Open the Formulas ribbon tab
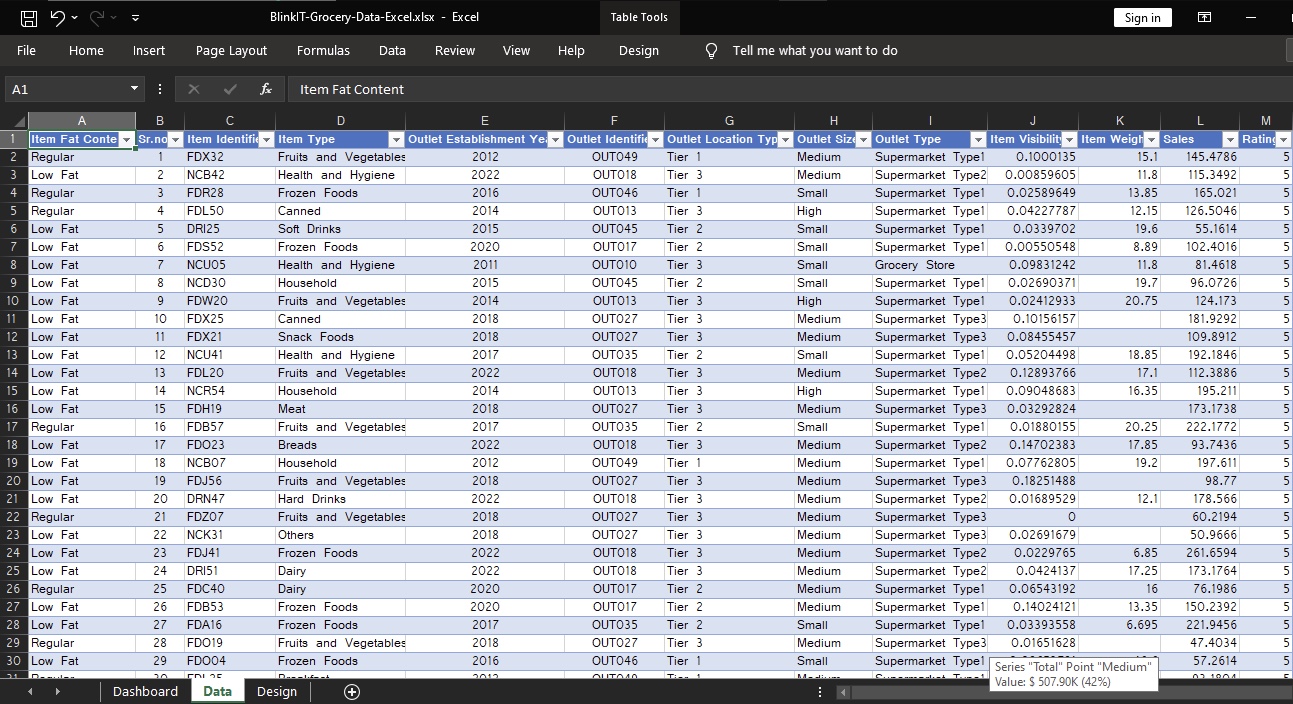 [x=323, y=51]
